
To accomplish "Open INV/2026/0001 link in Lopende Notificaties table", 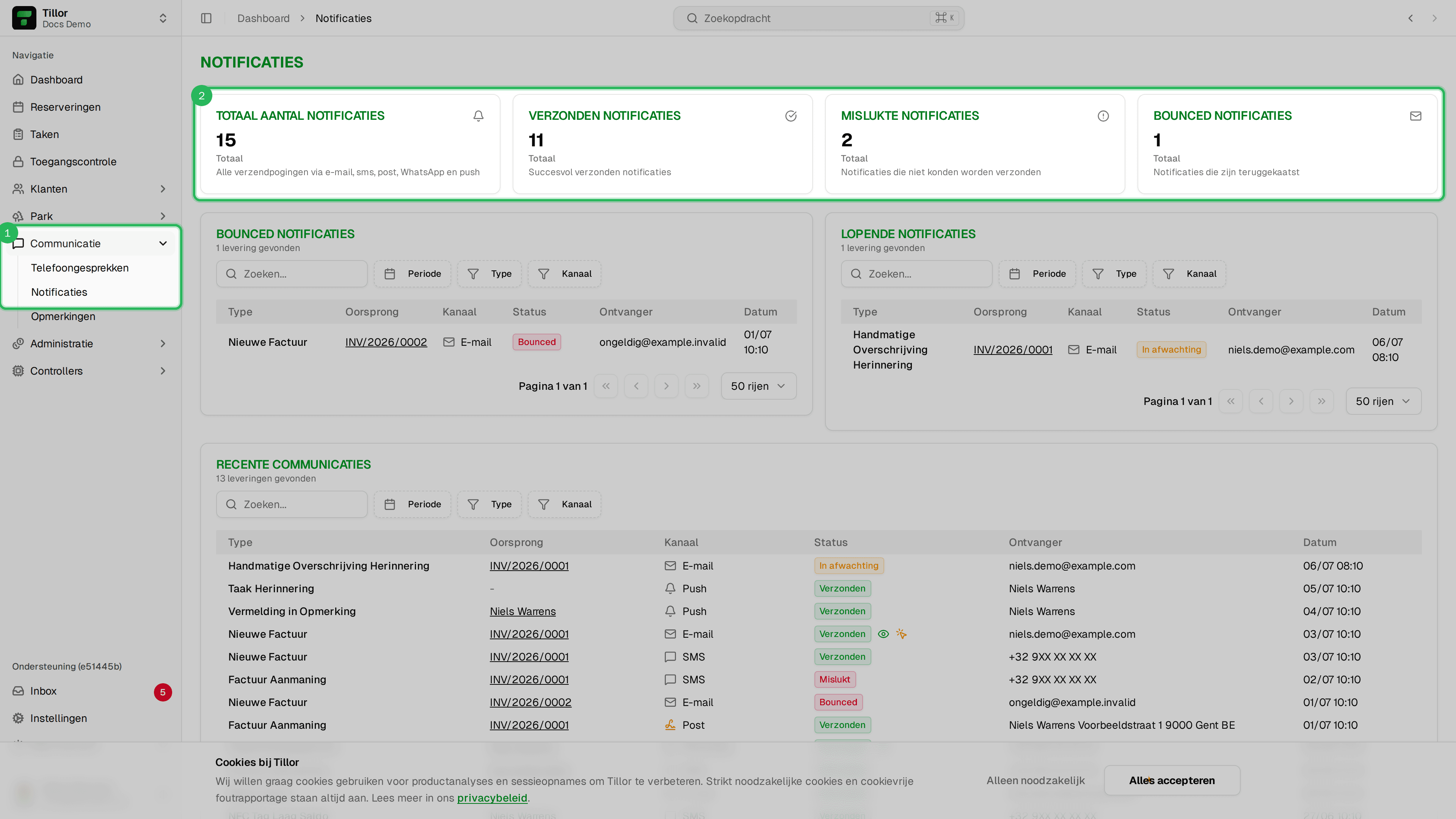I will [1013, 350].
